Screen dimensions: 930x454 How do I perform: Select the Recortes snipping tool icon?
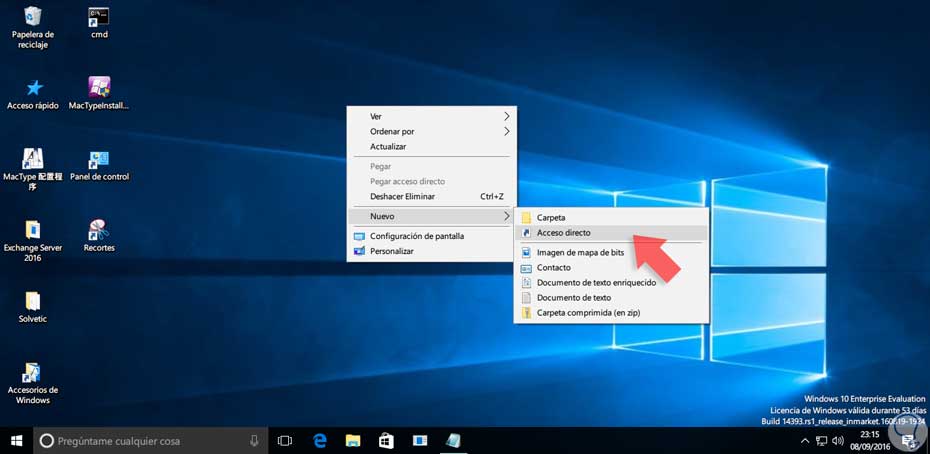click(x=99, y=236)
